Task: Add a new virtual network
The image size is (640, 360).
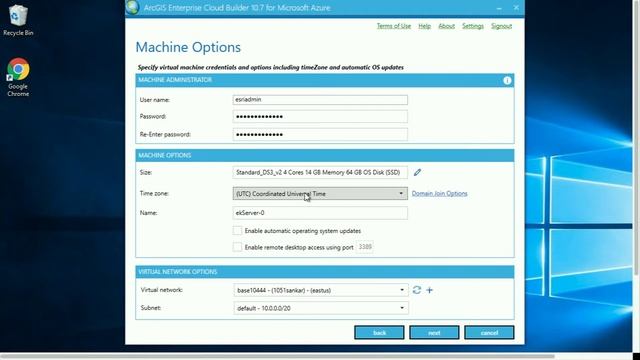Action: tap(429, 290)
